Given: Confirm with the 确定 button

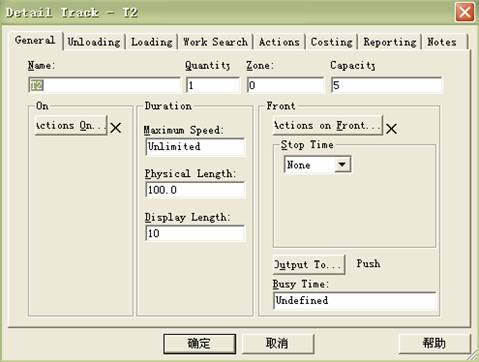Looking at the screenshot, I should tap(199, 343).
